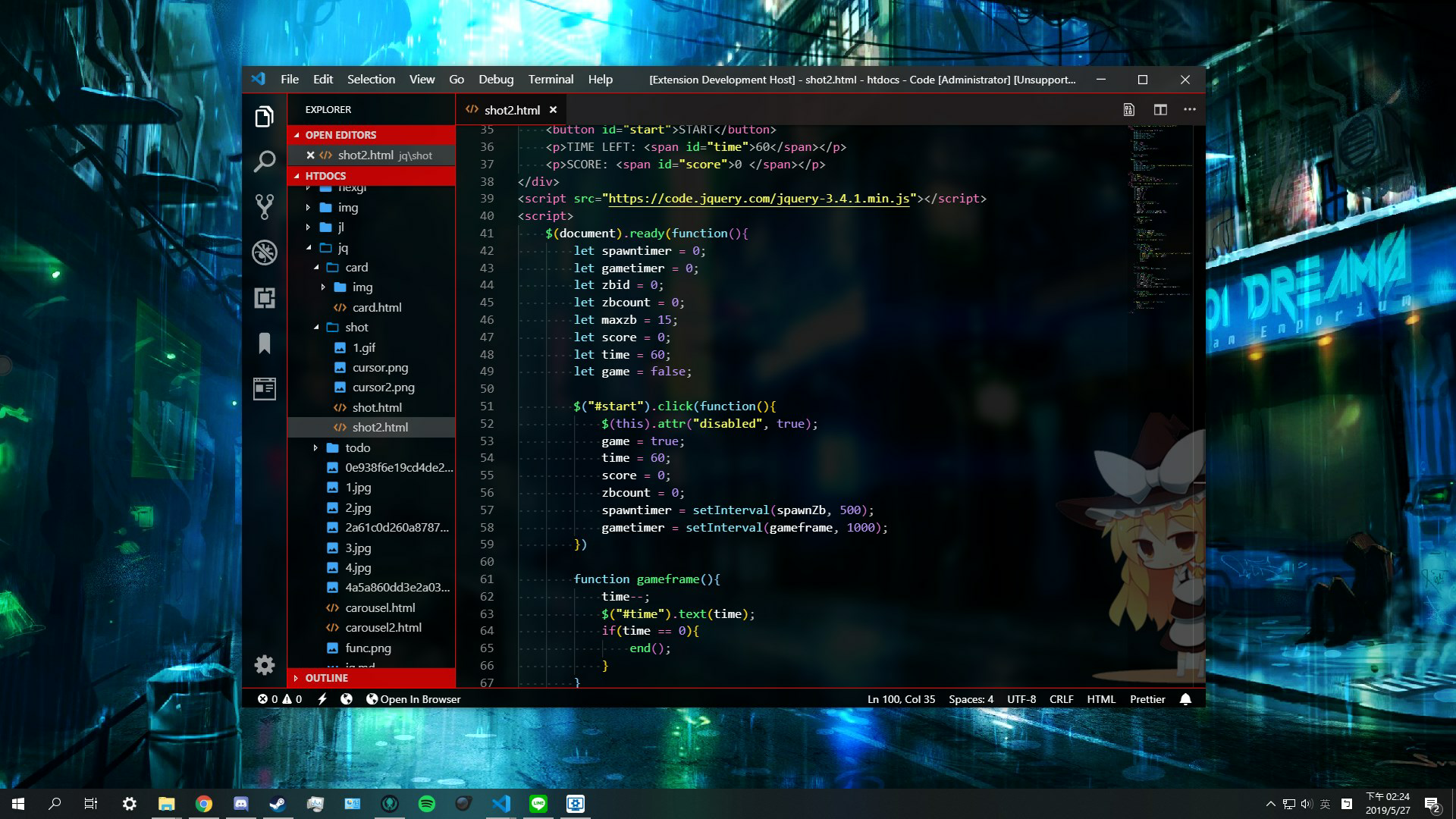Click the Bookmarks icon in activity bar
Viewport: 1456px width, 819px height.
pos(264,344)
